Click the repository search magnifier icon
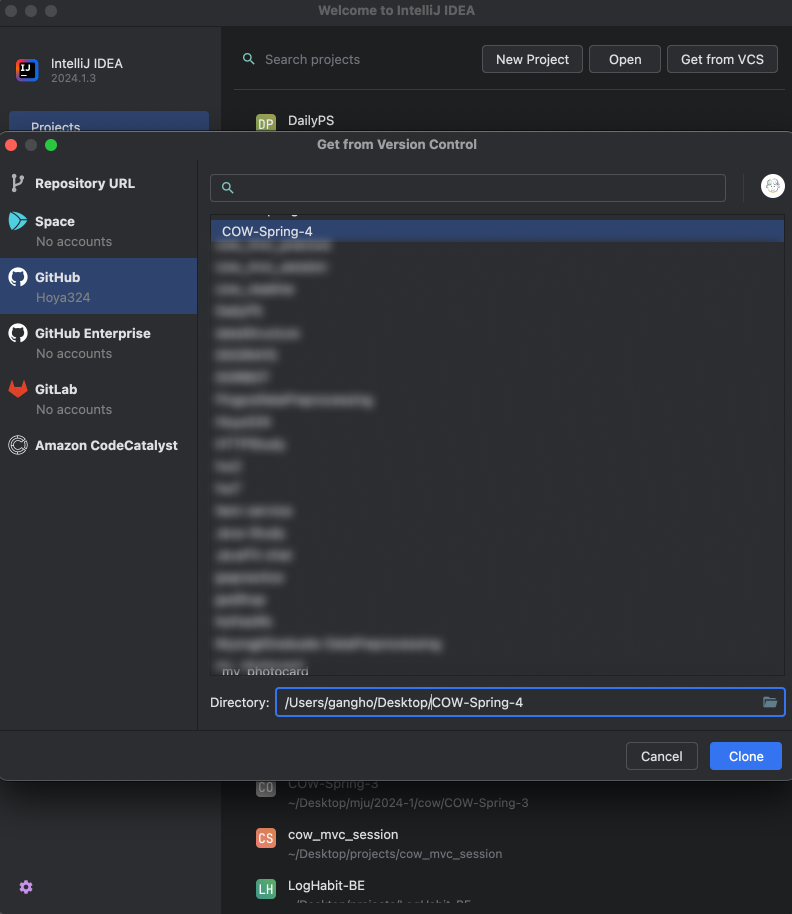792x914 pixels. [x=228, y=188]
